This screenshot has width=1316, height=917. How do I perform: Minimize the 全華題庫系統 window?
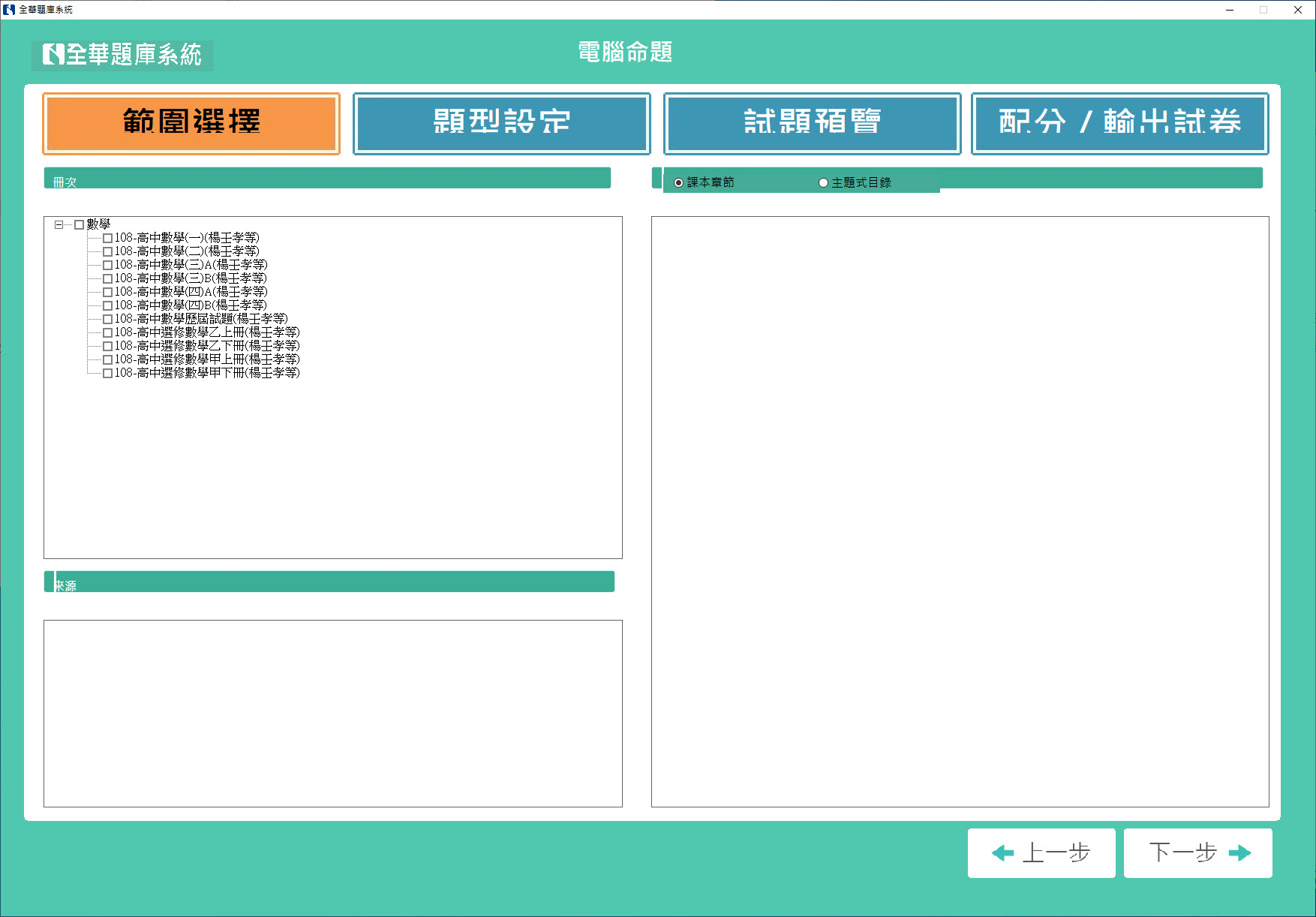point(1230,10)
